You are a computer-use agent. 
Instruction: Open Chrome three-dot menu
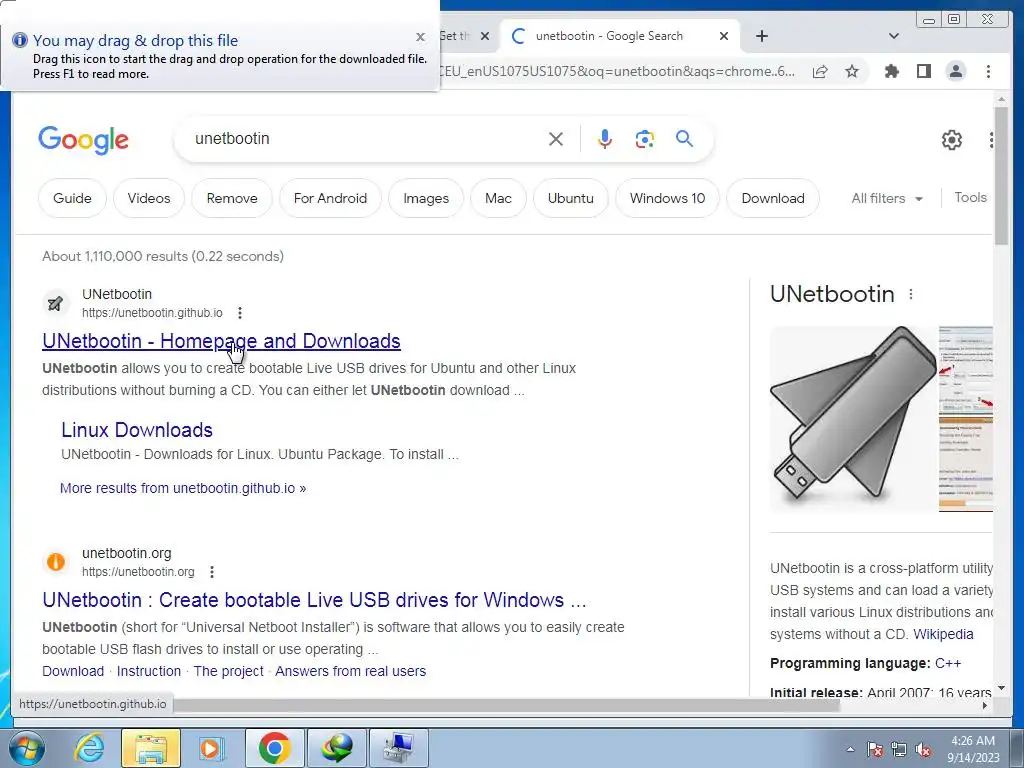tap(988, 71)
